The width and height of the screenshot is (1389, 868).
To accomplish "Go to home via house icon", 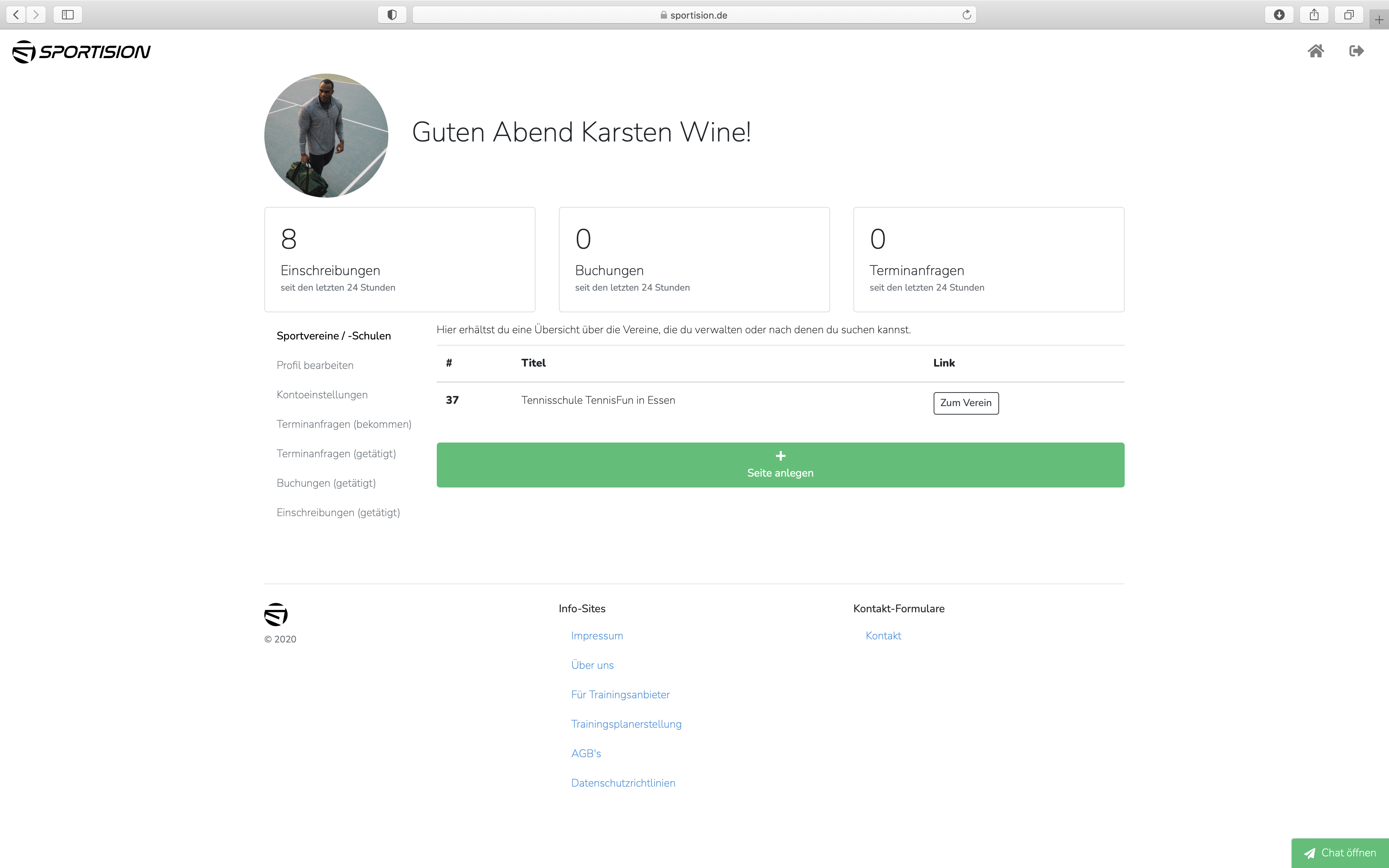I will click(x=1315, y=51).
